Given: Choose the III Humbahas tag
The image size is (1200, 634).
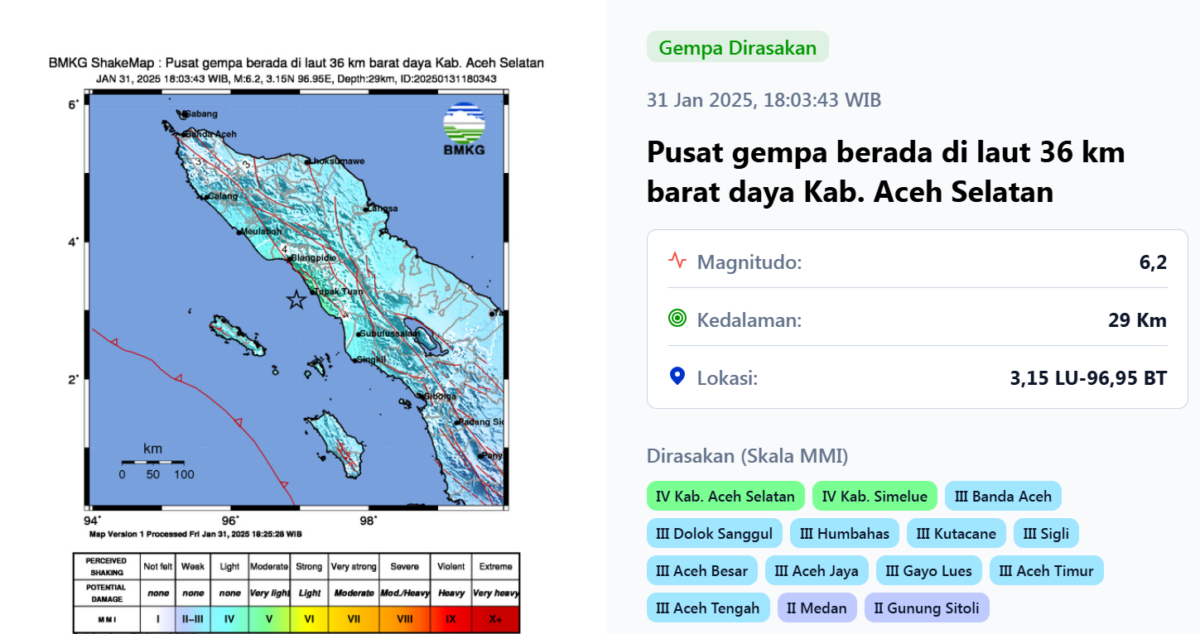Looking at the screenshot, I should (x=842, y=534).
